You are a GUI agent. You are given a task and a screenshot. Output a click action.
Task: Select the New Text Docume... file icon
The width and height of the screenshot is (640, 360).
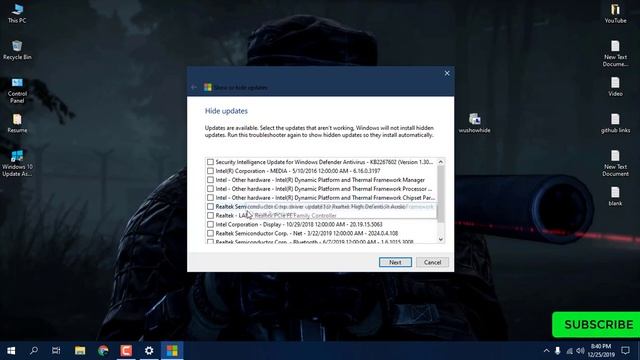(615, 53)
